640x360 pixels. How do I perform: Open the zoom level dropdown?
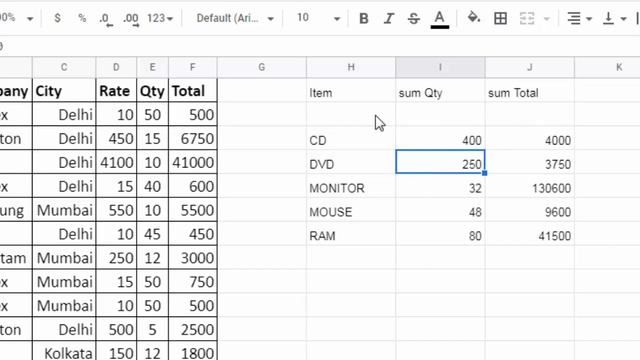pyautogui.click(x=16, y=18)
